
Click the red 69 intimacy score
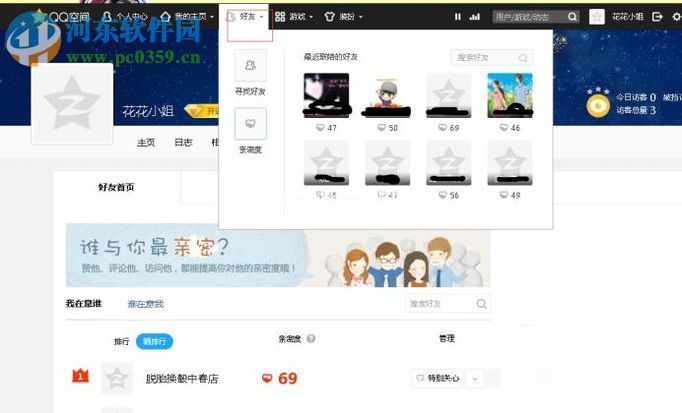point(287,379)
